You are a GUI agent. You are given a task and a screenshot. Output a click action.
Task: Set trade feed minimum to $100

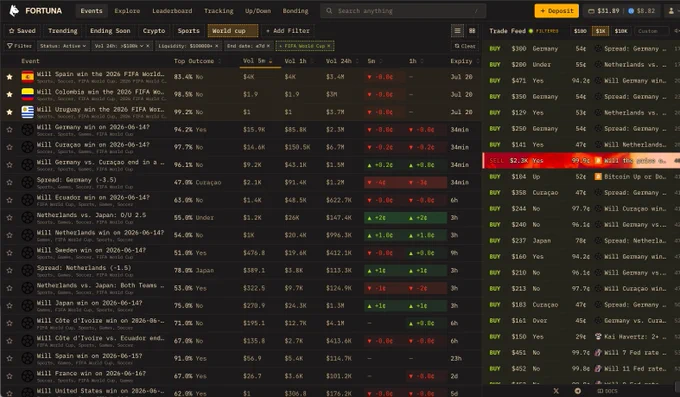click(x=580, y=31)
